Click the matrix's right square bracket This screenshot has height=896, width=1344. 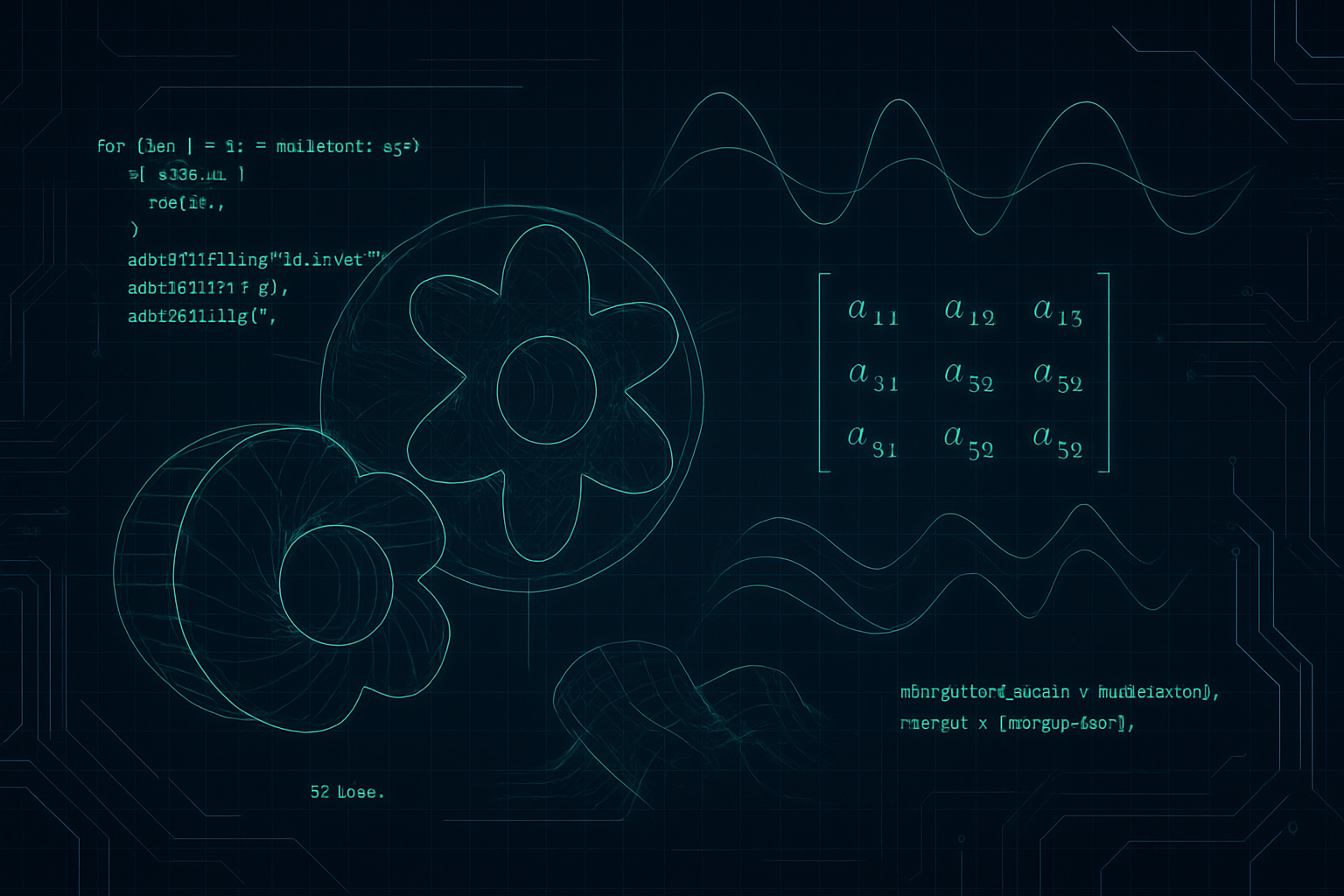tap(1105, 372)
